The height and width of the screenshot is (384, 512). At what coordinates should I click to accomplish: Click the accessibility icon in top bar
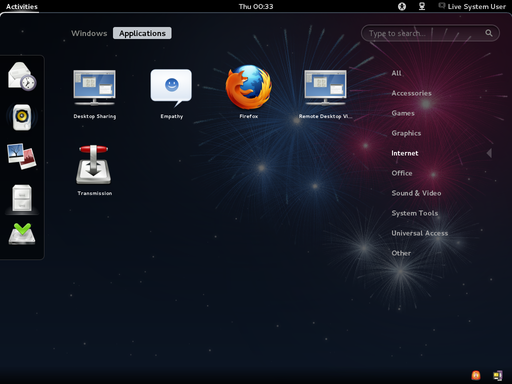pos(402,6)
